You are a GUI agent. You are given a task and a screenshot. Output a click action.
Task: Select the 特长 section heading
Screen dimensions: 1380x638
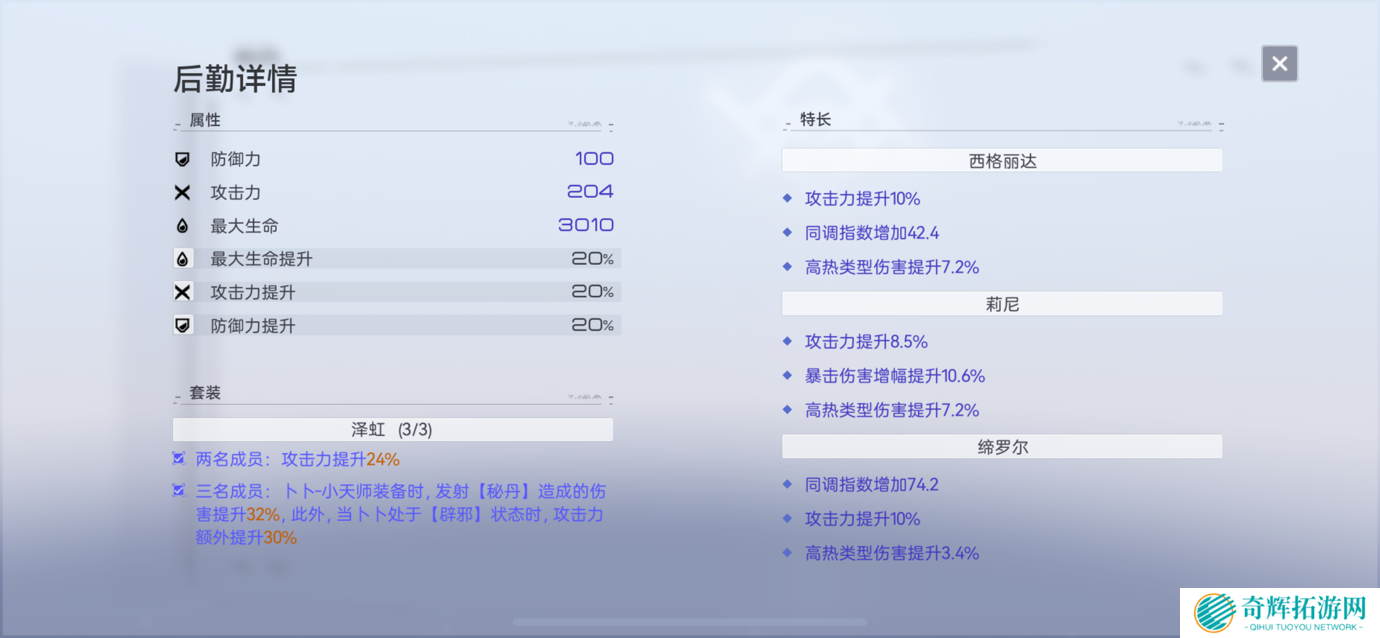[815, 120]
